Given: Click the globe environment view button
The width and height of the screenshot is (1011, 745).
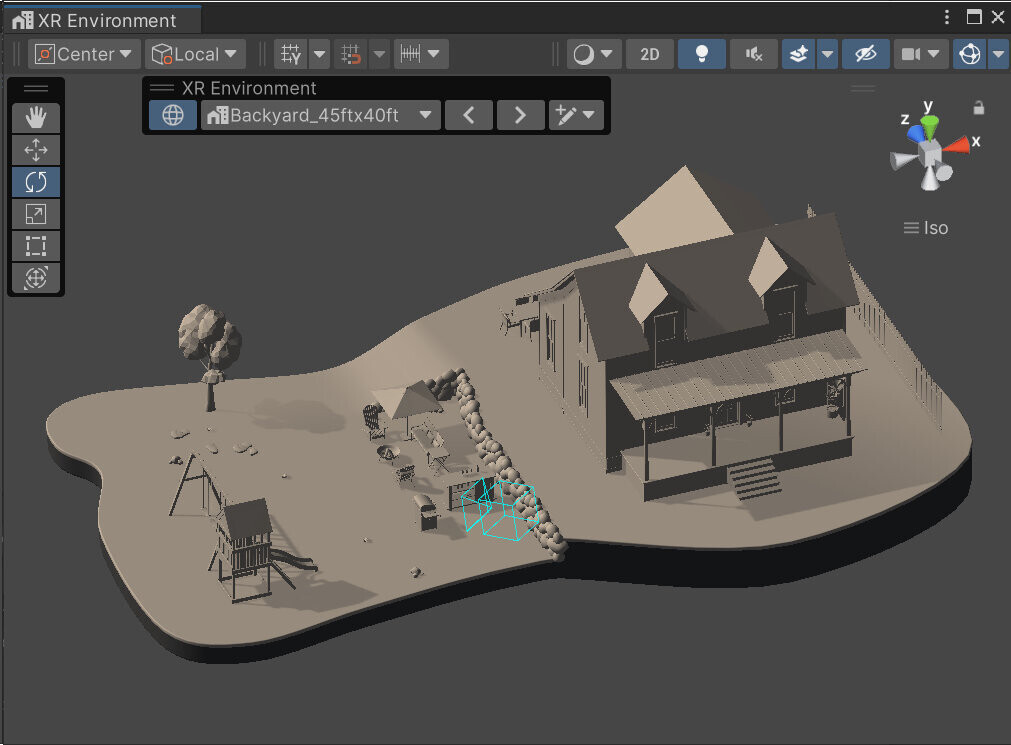Looking at the screenshot, I should 173,115.
